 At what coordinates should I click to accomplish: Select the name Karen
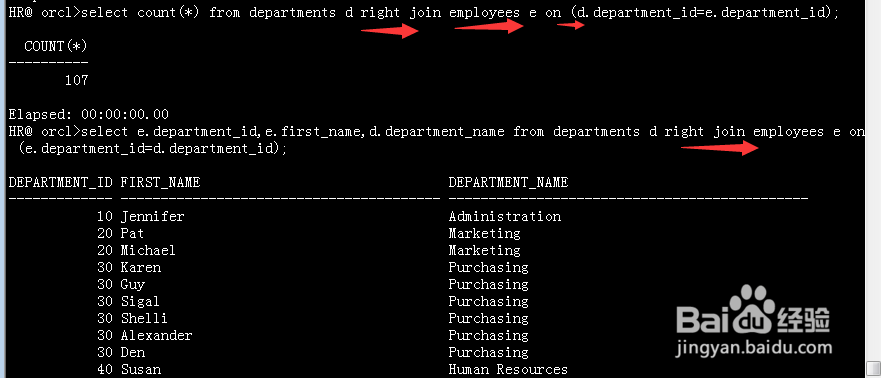coord(140,267)
